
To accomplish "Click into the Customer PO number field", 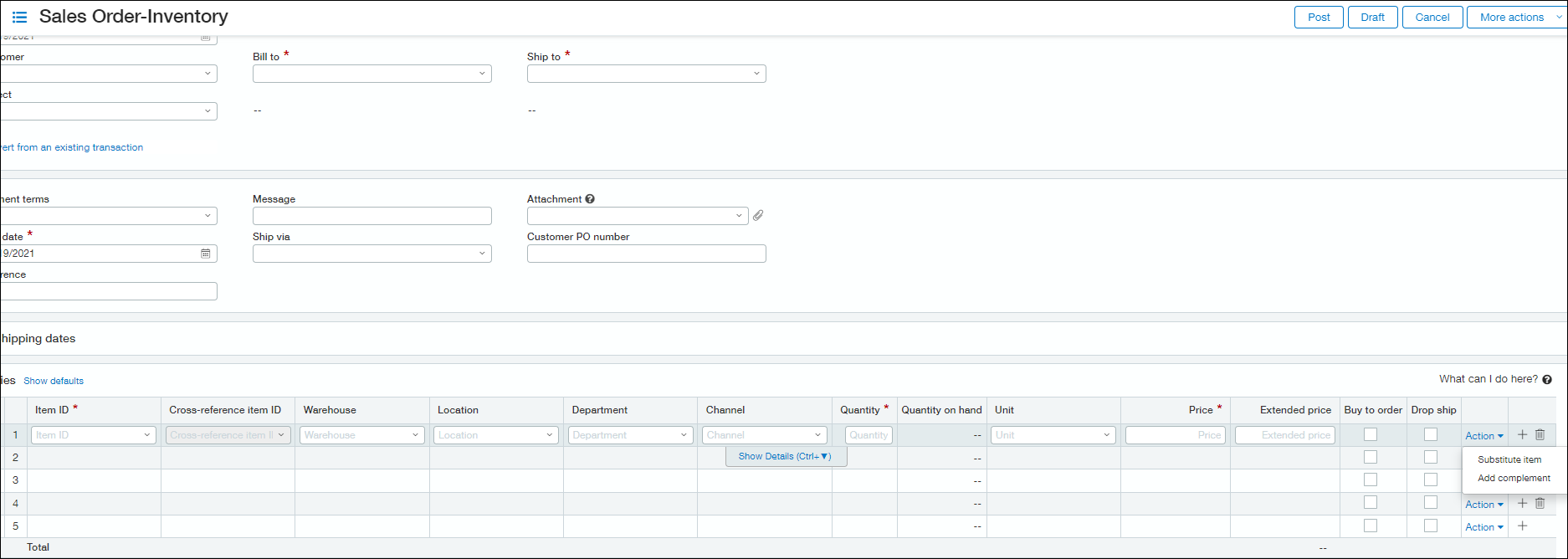I will pos(646,254).
